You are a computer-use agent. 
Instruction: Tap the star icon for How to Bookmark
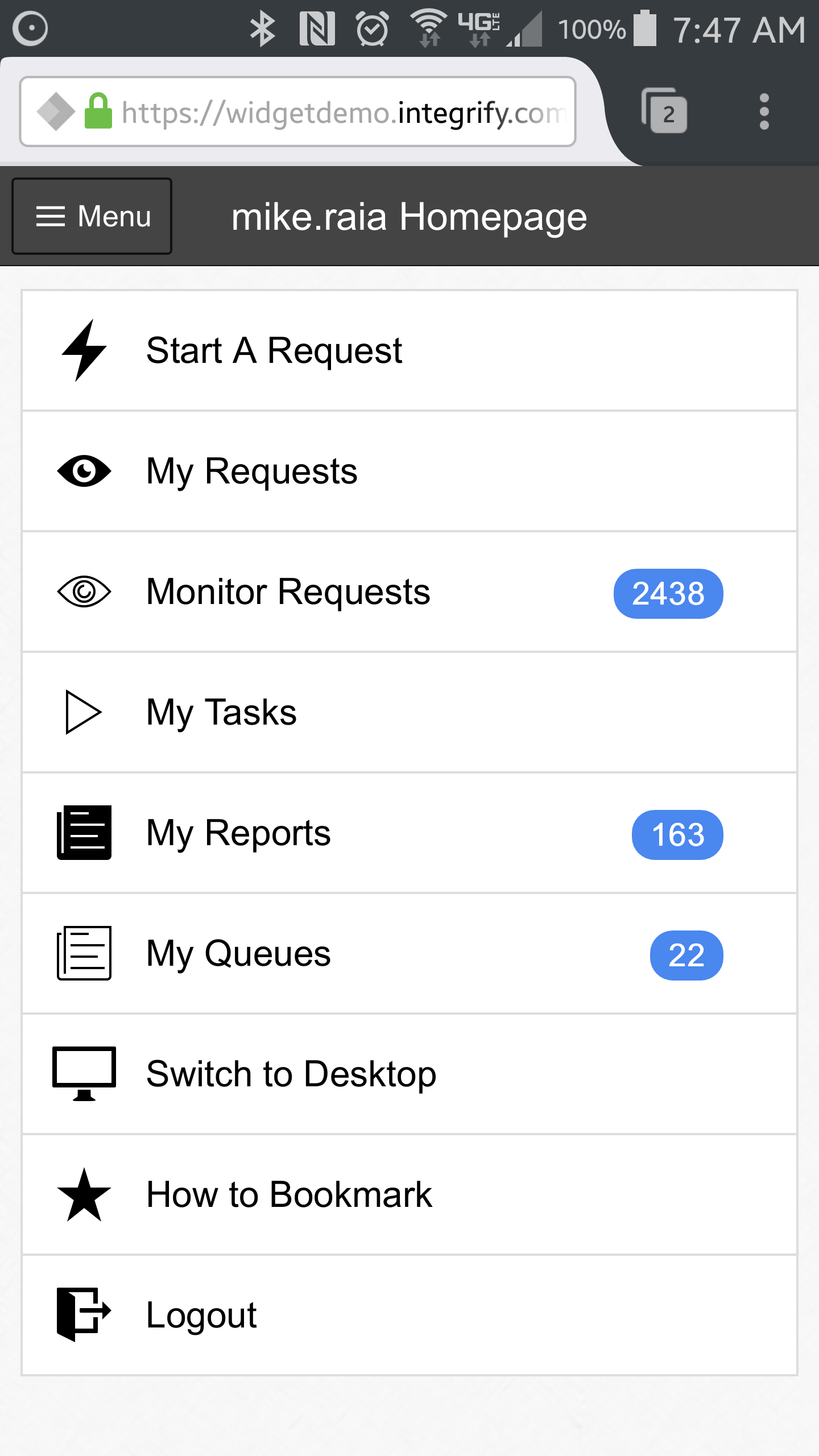pos(84,1195)
